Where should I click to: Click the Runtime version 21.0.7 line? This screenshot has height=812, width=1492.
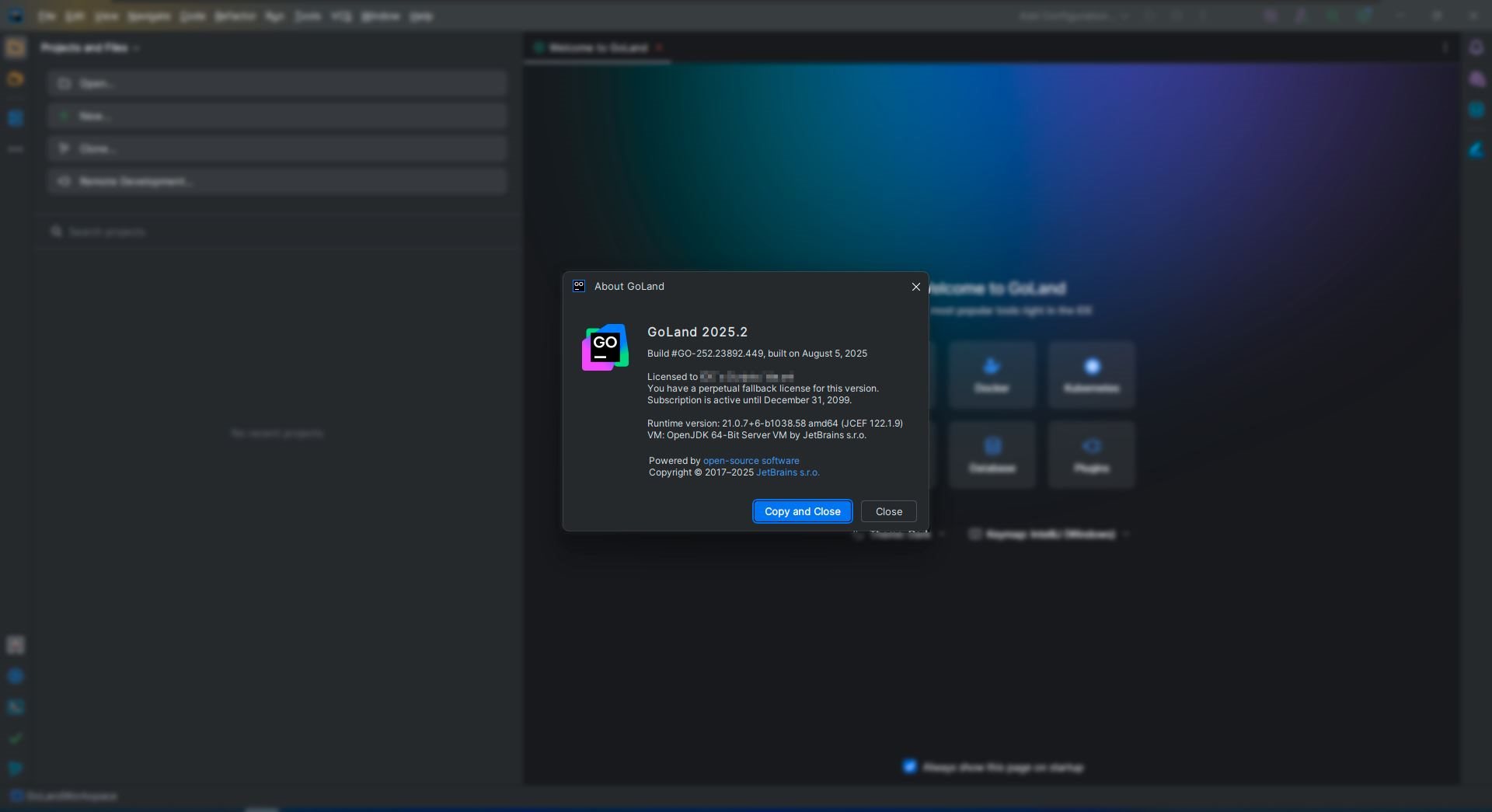pyautogui.click(x=775, y=423)
